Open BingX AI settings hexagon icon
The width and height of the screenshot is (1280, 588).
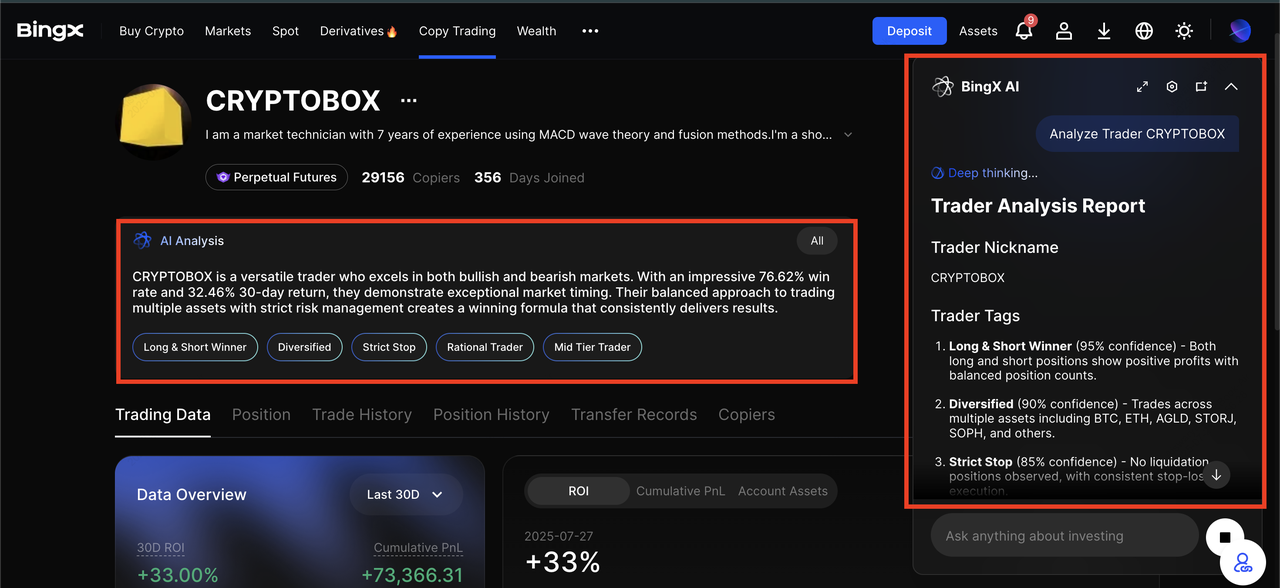pos(1172,87)
